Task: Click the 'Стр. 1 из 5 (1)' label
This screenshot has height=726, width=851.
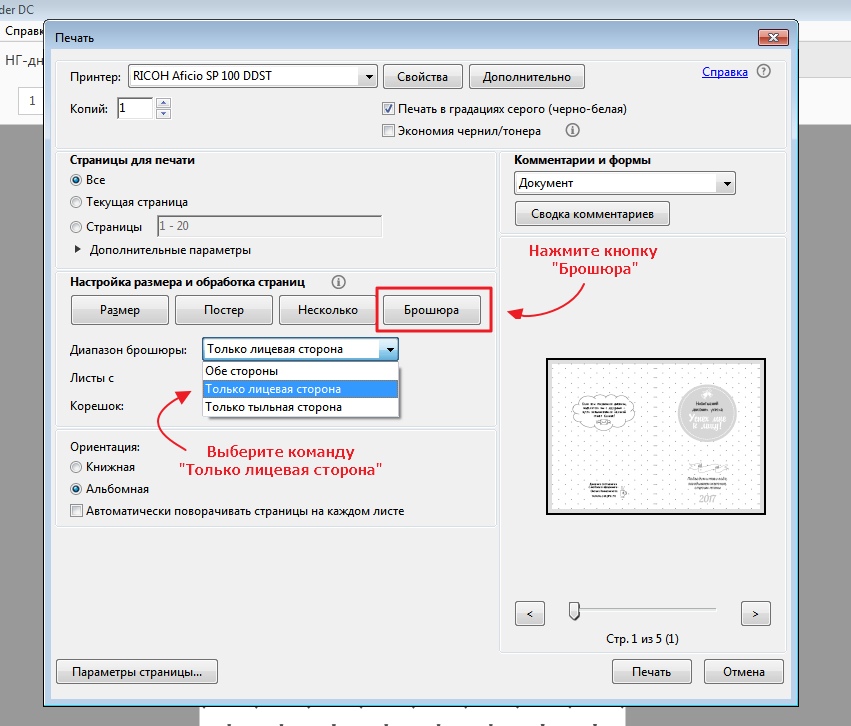Action: 642,639
